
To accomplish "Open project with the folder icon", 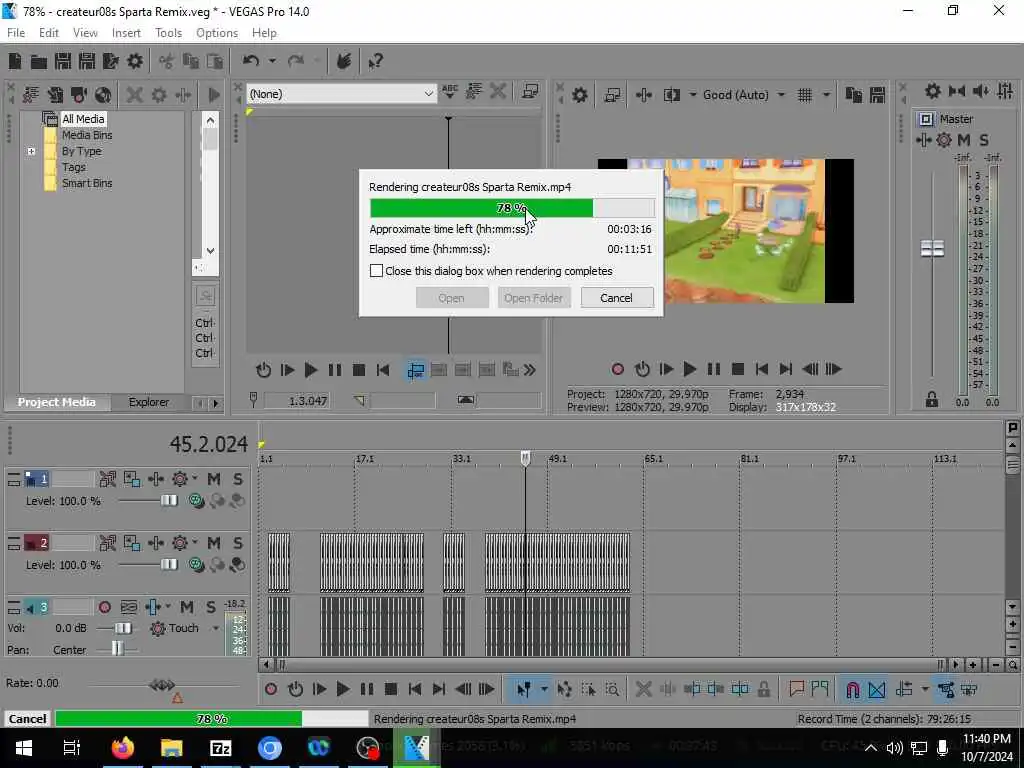I will (39, 61).
